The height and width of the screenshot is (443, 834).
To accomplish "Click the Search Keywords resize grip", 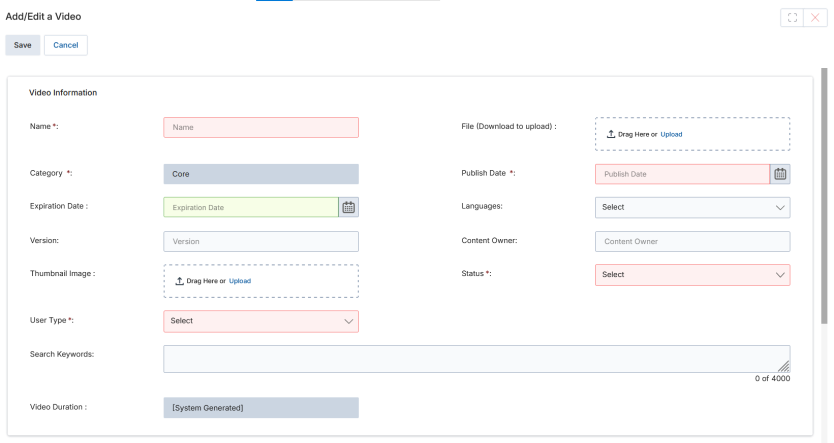I will coord(784,366).
